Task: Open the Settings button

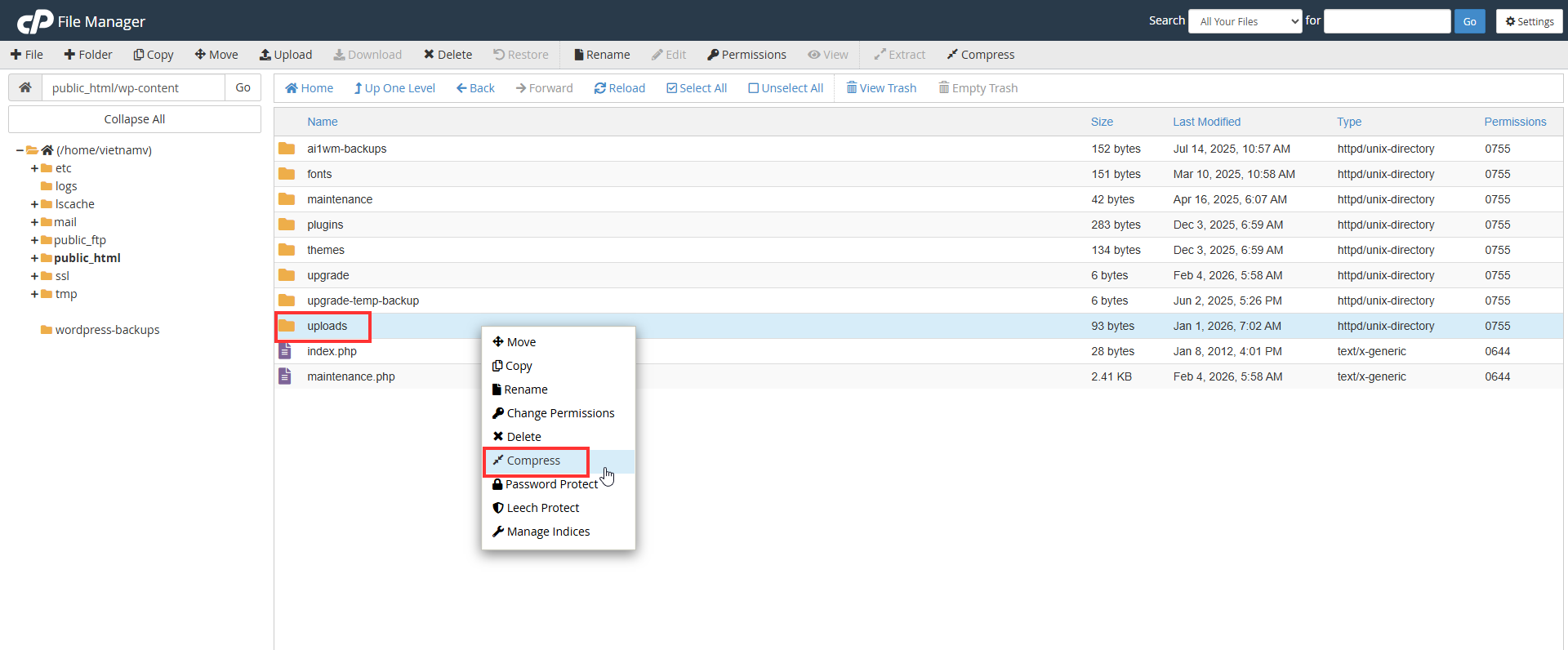Action: point(1530,21)
